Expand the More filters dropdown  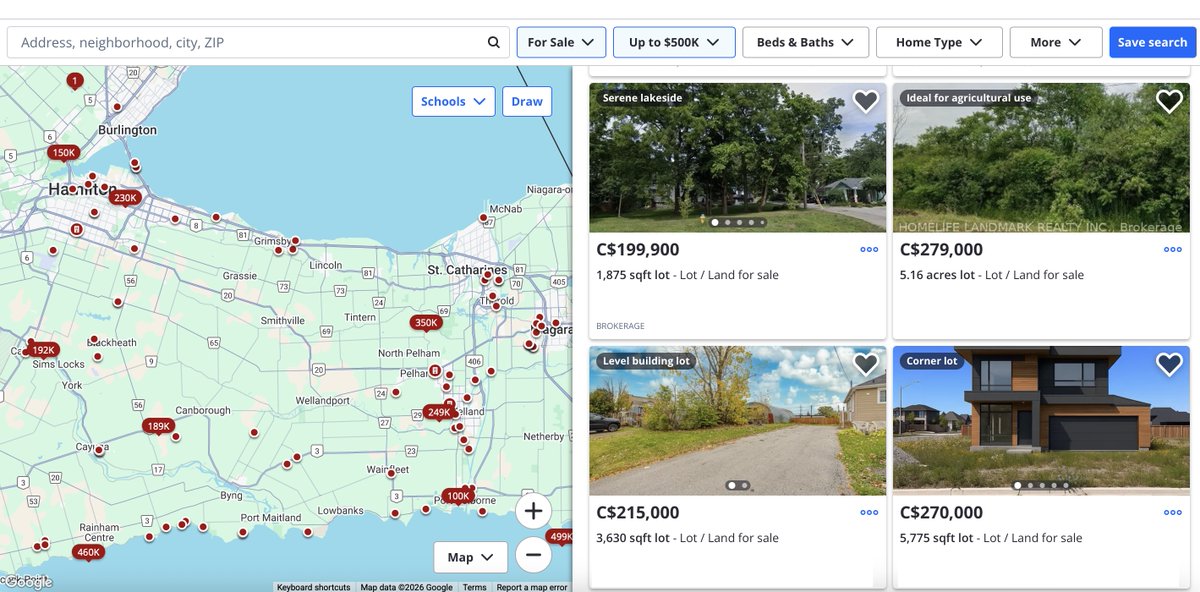point(1056,42)
